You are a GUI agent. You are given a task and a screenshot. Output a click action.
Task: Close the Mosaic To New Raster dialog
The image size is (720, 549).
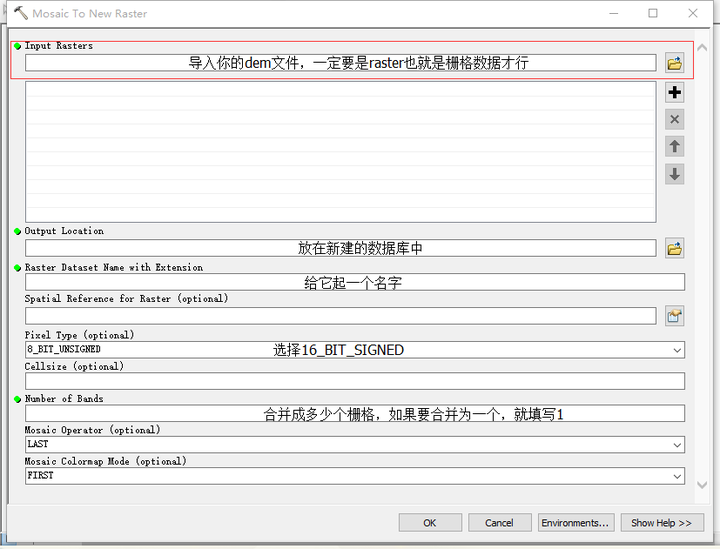point(693,13)
